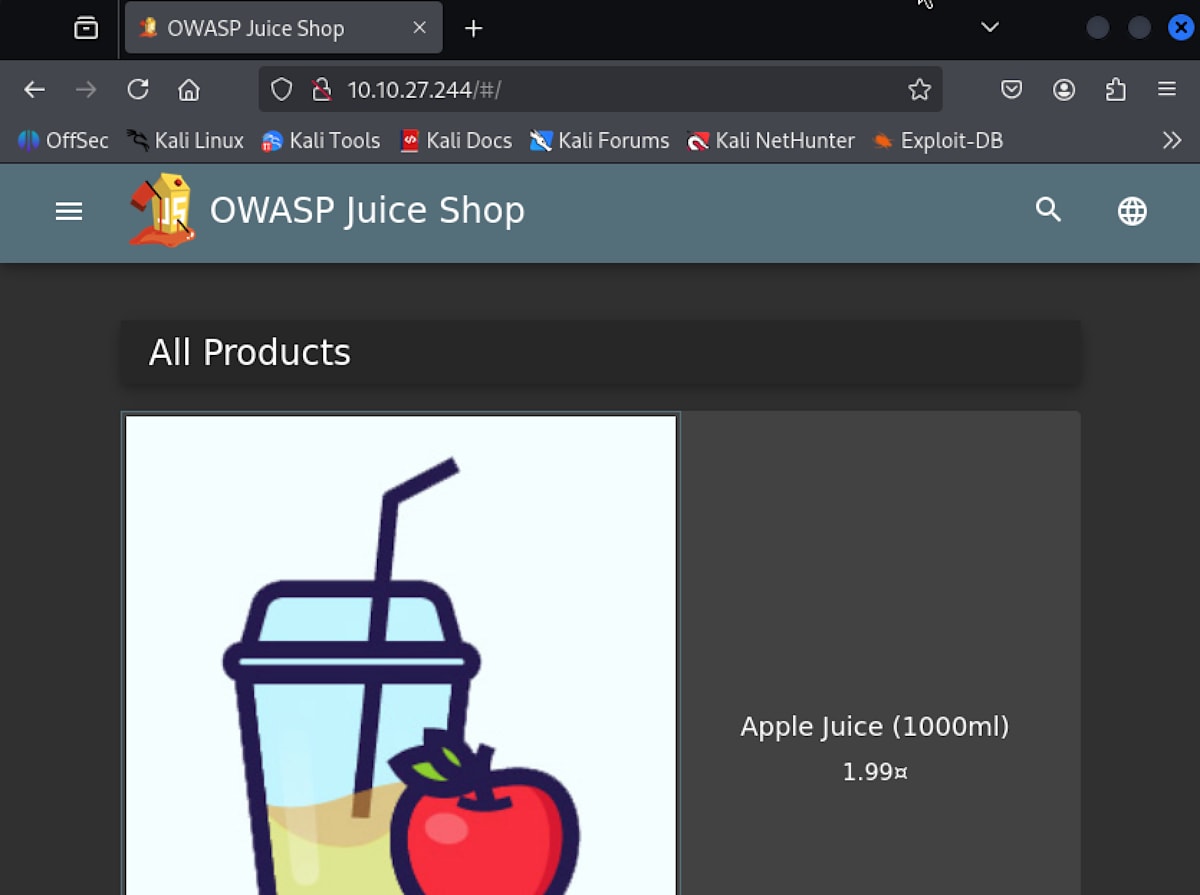
Task: Open the Kali Tools bookmark
Action: tap(321, 141)
